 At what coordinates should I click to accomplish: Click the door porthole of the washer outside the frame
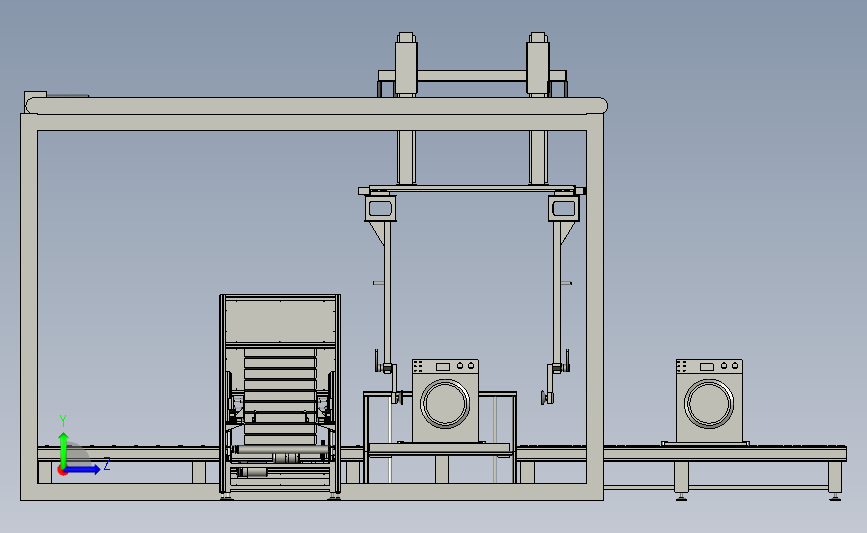coord(709,404)
